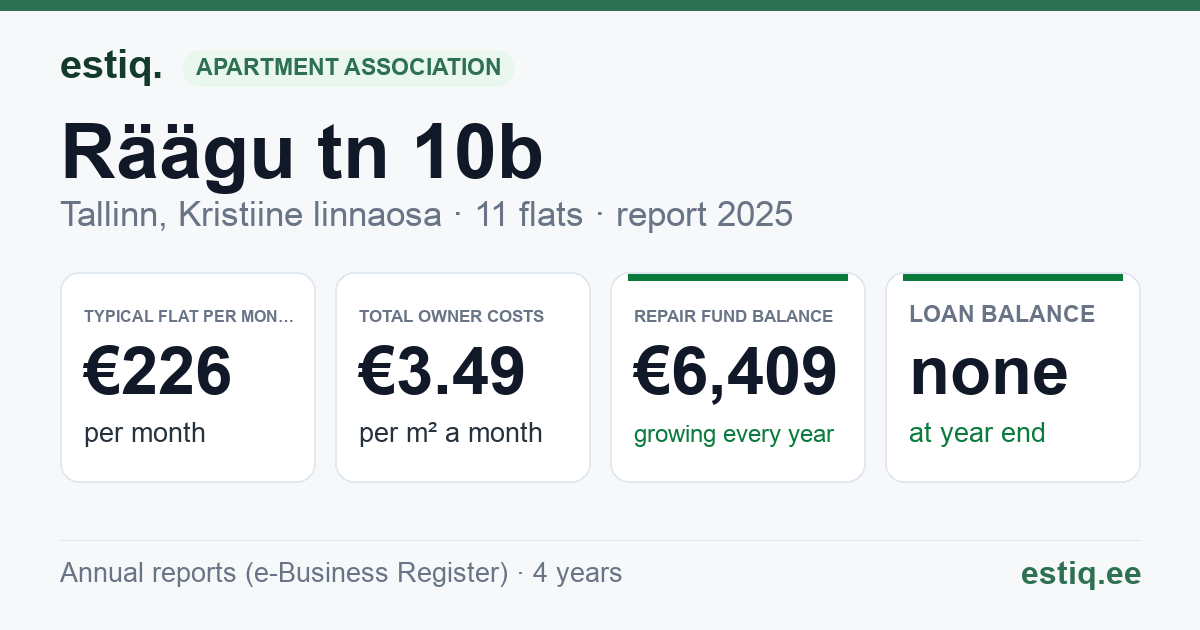
Task: Click the €226 value
Action: [x=158, y=372]
